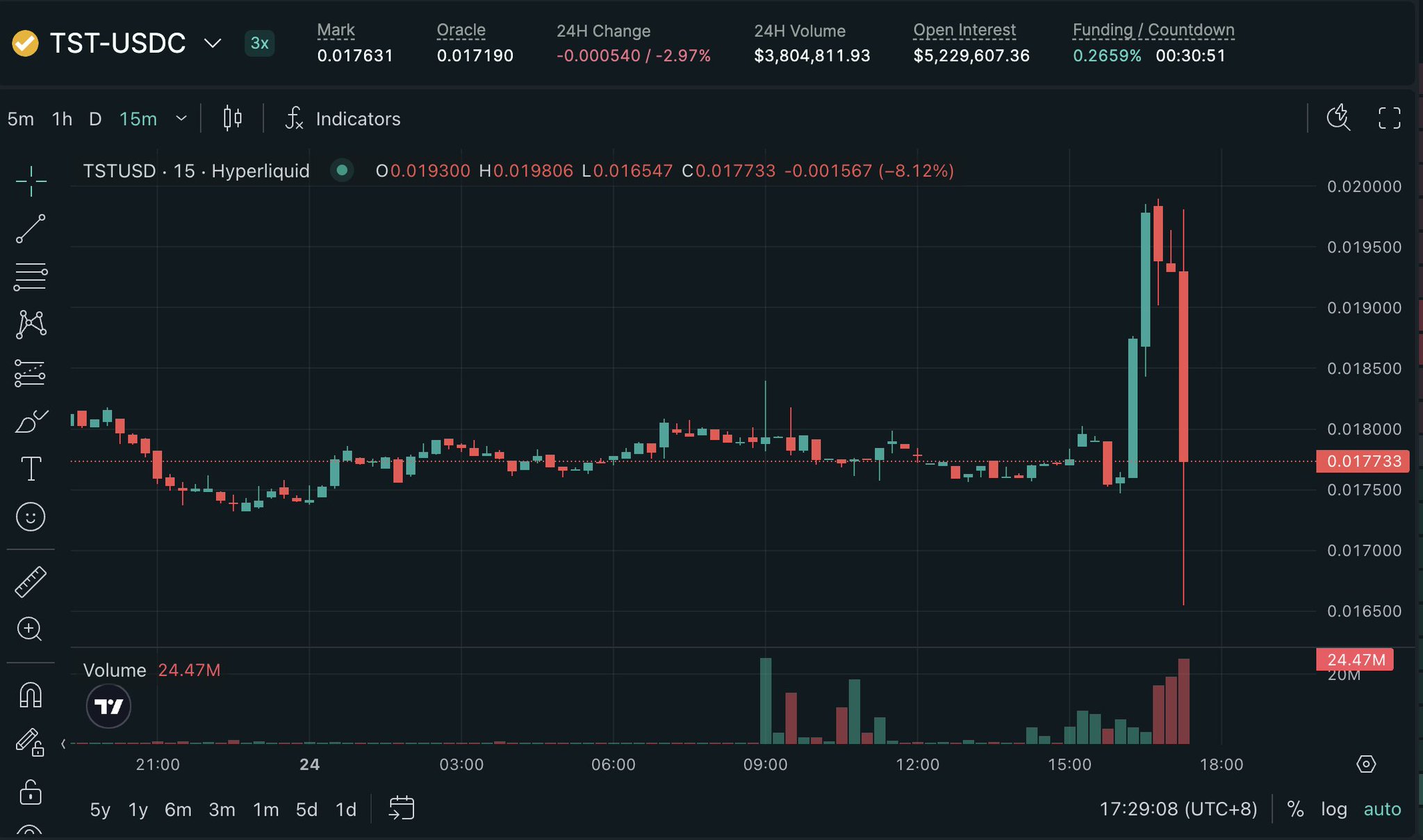1423x840 pixels.
Task: Switch to the 1h timeframe
Action: pos(62,119)
